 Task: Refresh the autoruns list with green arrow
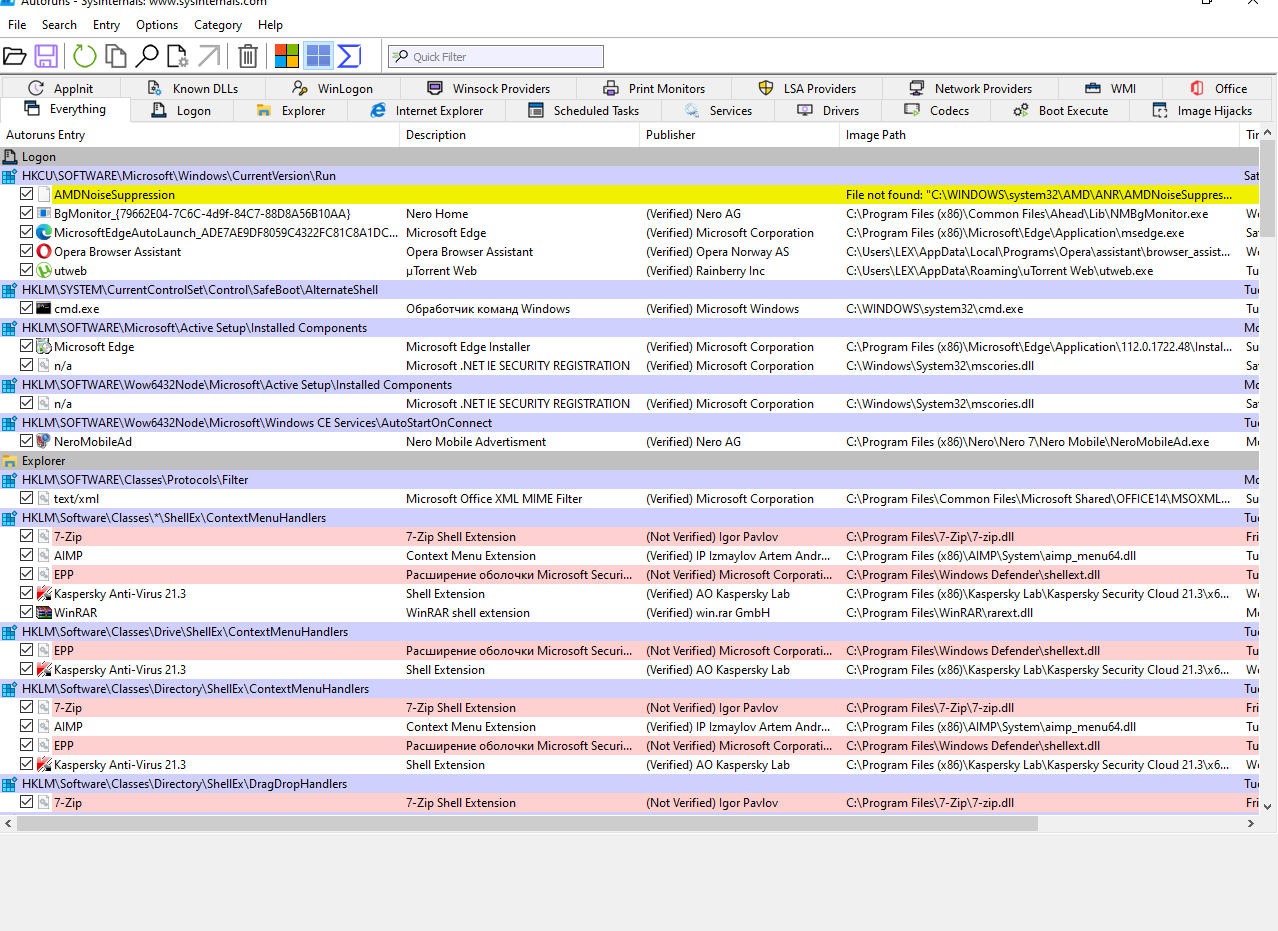pos(85,56)
